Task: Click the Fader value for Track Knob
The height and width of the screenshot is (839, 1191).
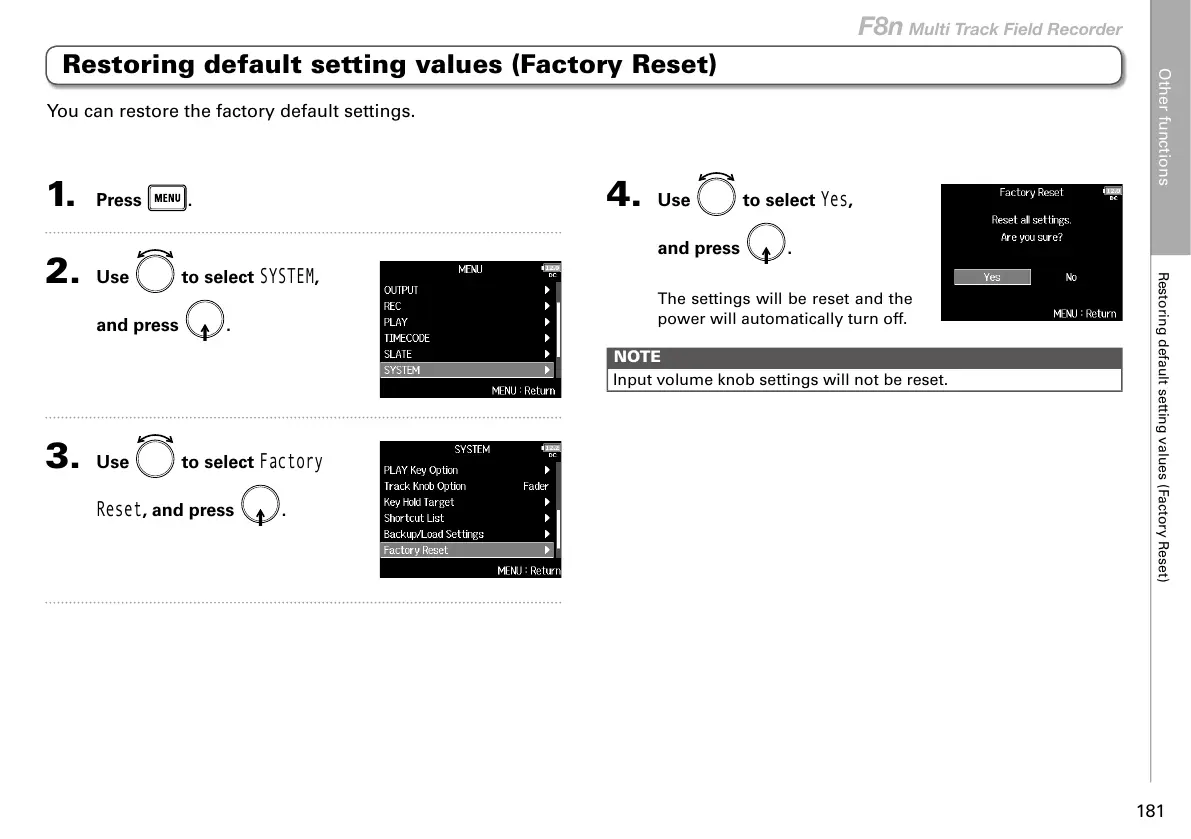Action: point(535,486)
